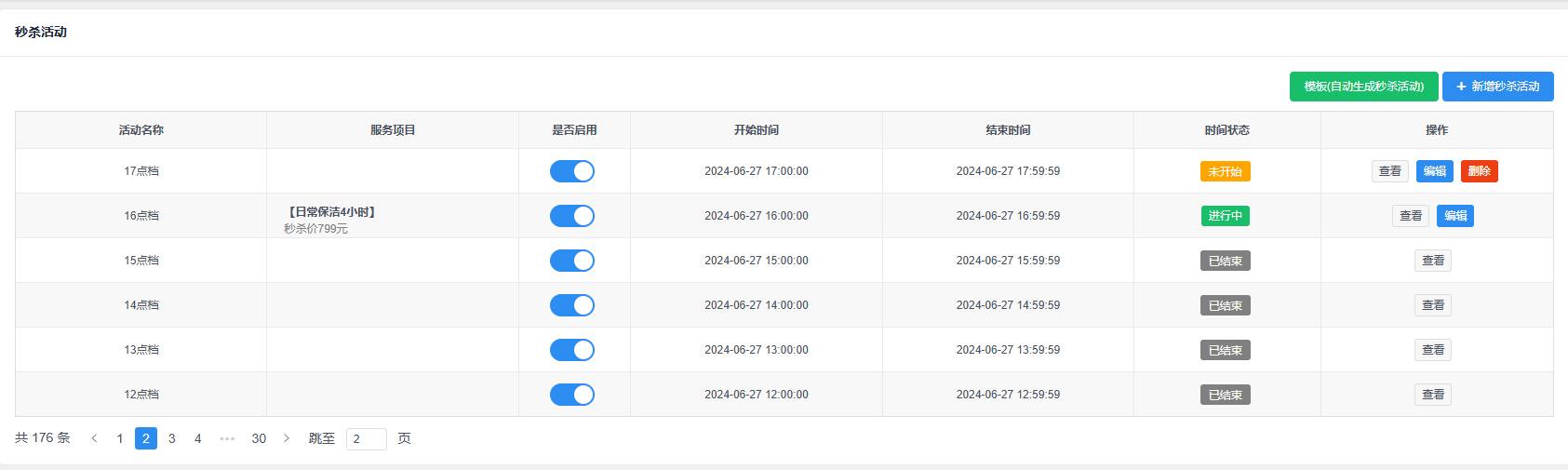This screenshot has height=470, width=1568.
Task: Click the pagination ellipsis to jump more pages
Action: (x=227, y=438)
